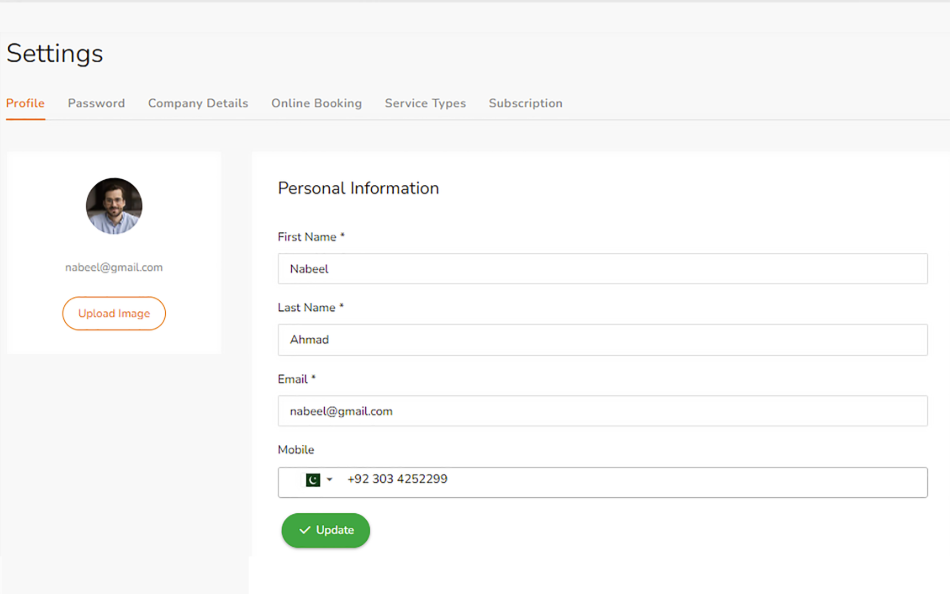Click the email text below the avatar
Image resolution: width=950 pixels, height=594 pixels.
114,267
